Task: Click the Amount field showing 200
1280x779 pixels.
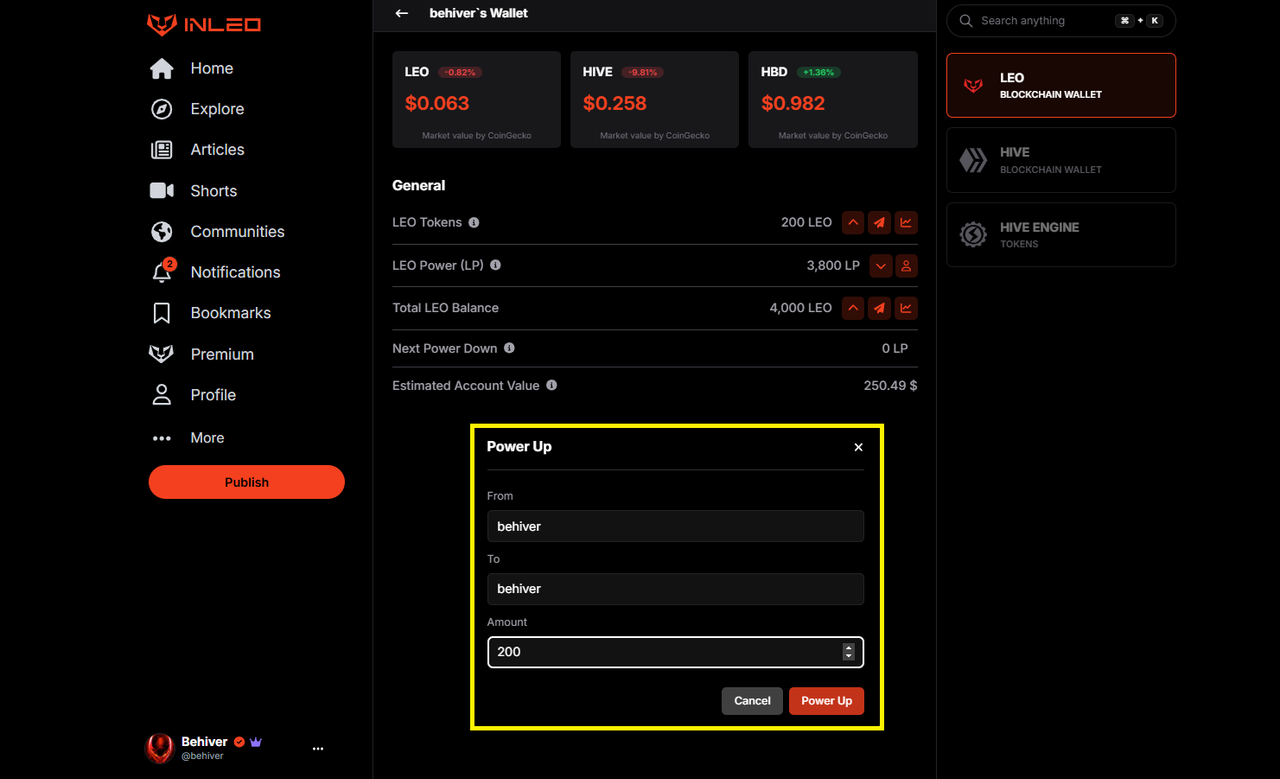Action: pos(675,652)
